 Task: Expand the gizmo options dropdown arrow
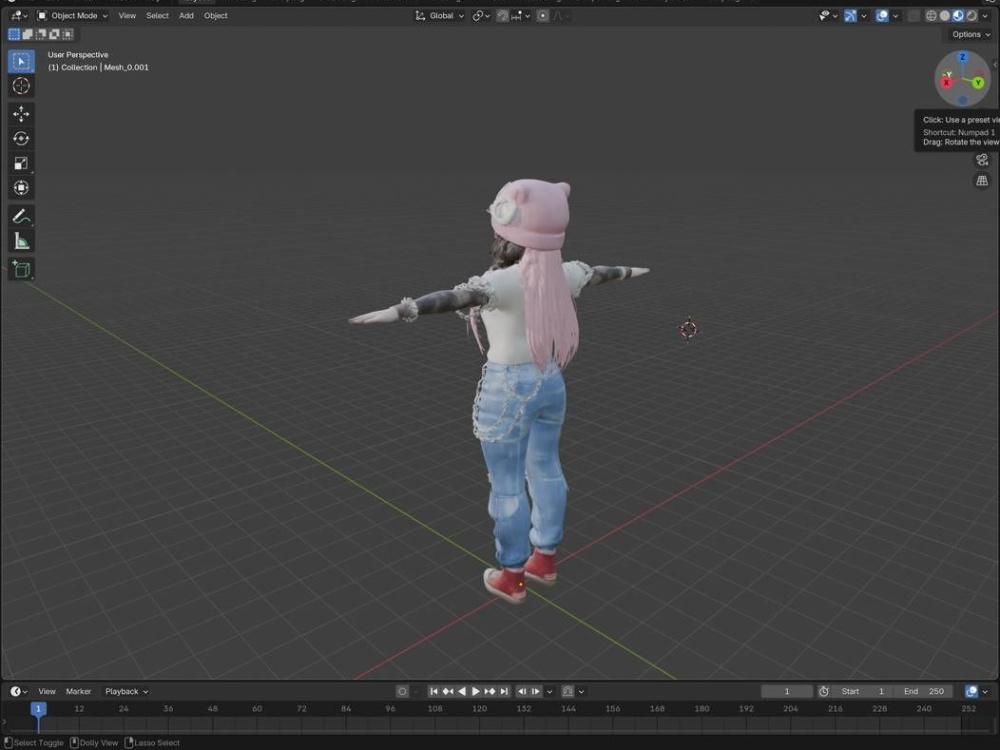[864, 16]
